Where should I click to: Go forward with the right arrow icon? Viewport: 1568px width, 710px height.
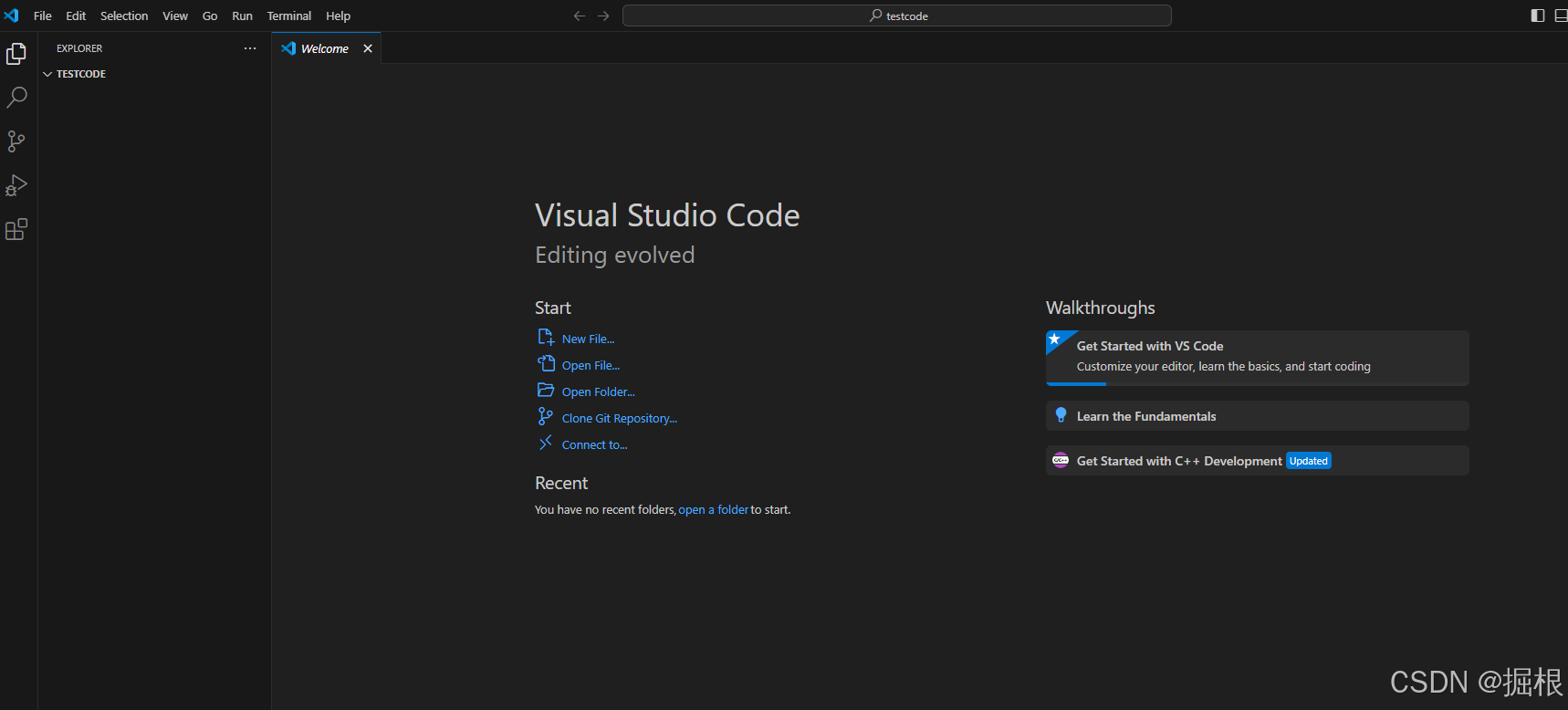click(x=603, y=16)
